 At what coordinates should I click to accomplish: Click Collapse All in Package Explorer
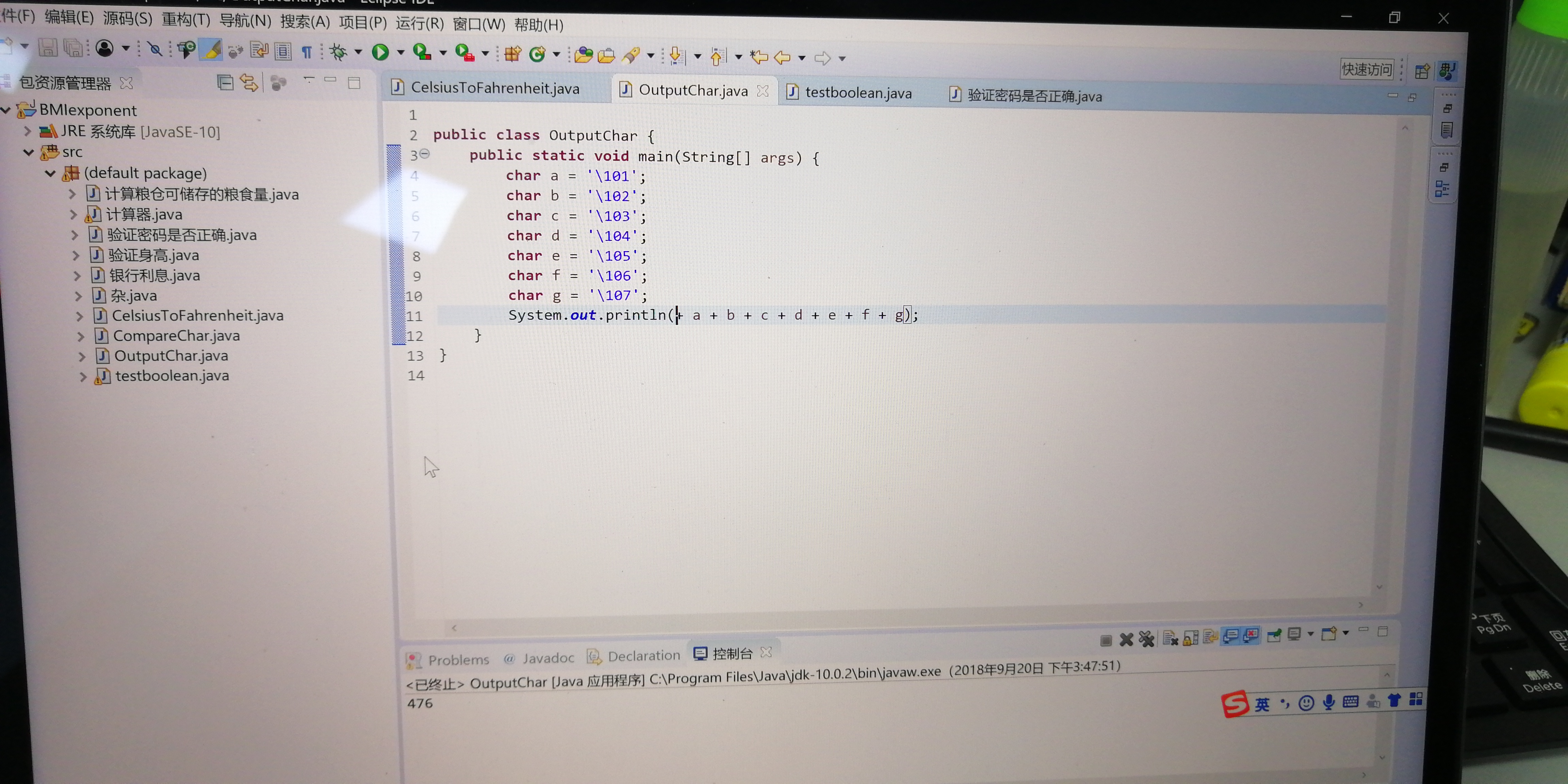point(225,82)
